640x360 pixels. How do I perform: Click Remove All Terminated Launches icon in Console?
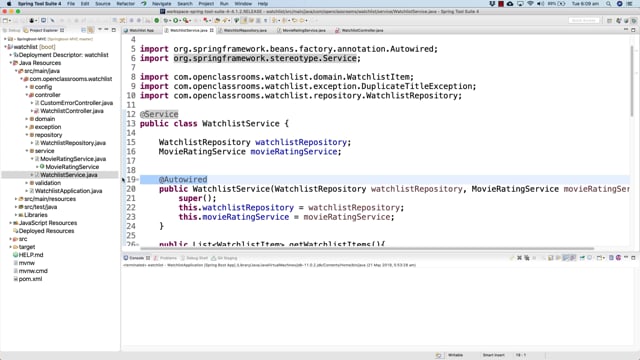click(x=527, y=258)
